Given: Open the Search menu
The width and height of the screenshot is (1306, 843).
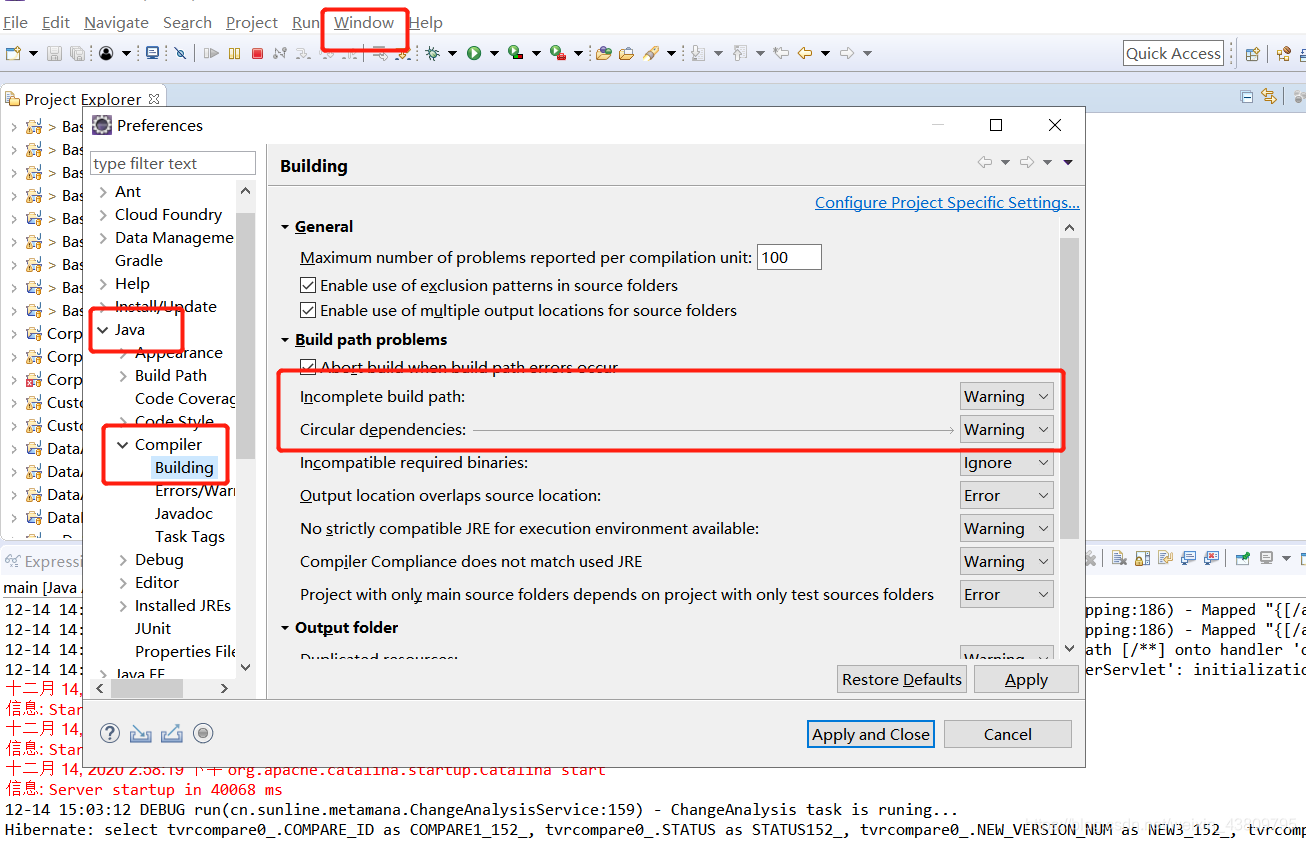Looking at the screenshot, I should pos(187,22).
